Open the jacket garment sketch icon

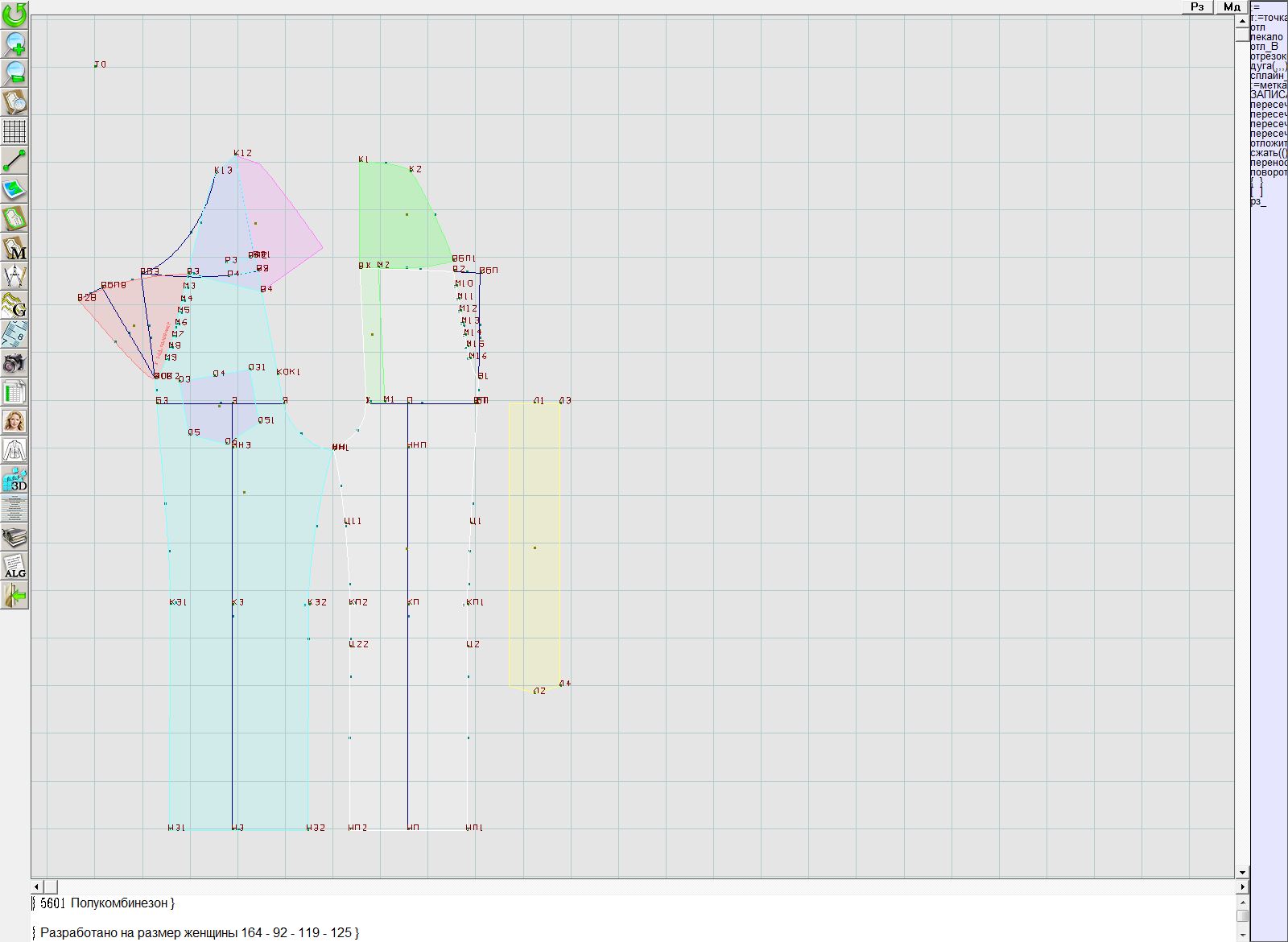(x=14, y=450)
